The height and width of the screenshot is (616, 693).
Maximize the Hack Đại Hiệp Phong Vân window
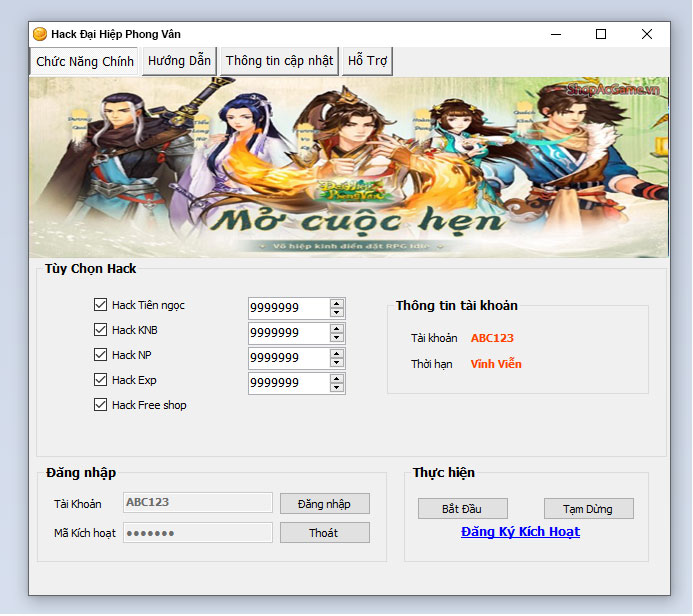[601, 34]
